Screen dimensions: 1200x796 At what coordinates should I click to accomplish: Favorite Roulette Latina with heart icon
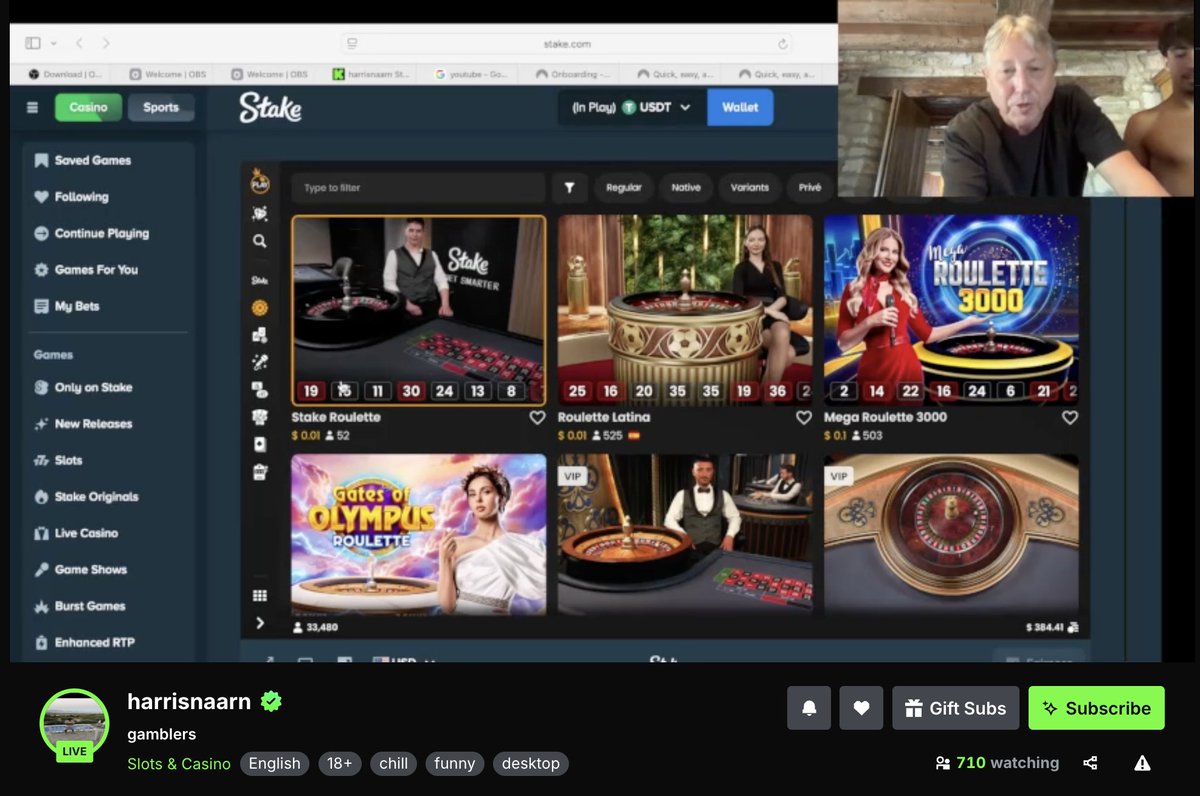[803, 418]
